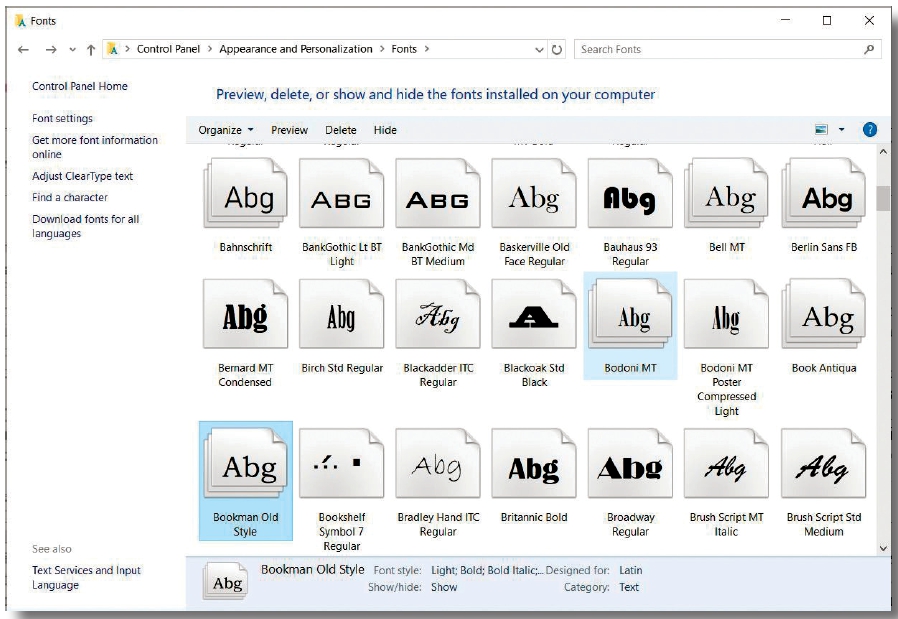
Task: Select the Blackoak Std Black font
Action: [534, 314]
